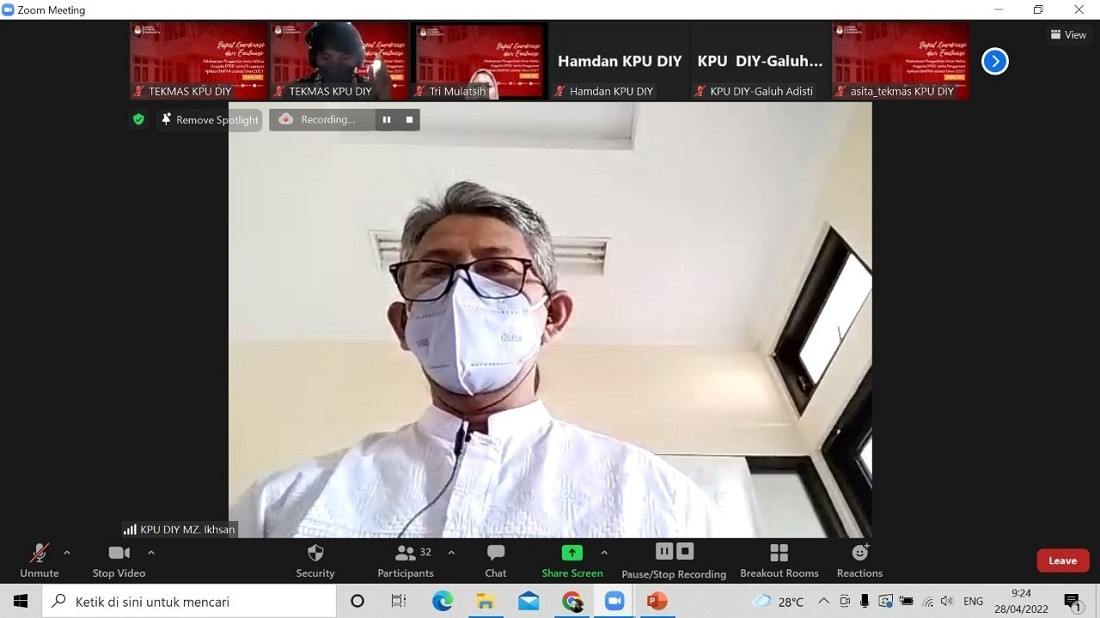Viewport: 1100px width, 618px height.
Task: Open the Security shield icon
Action: point(315,554)
